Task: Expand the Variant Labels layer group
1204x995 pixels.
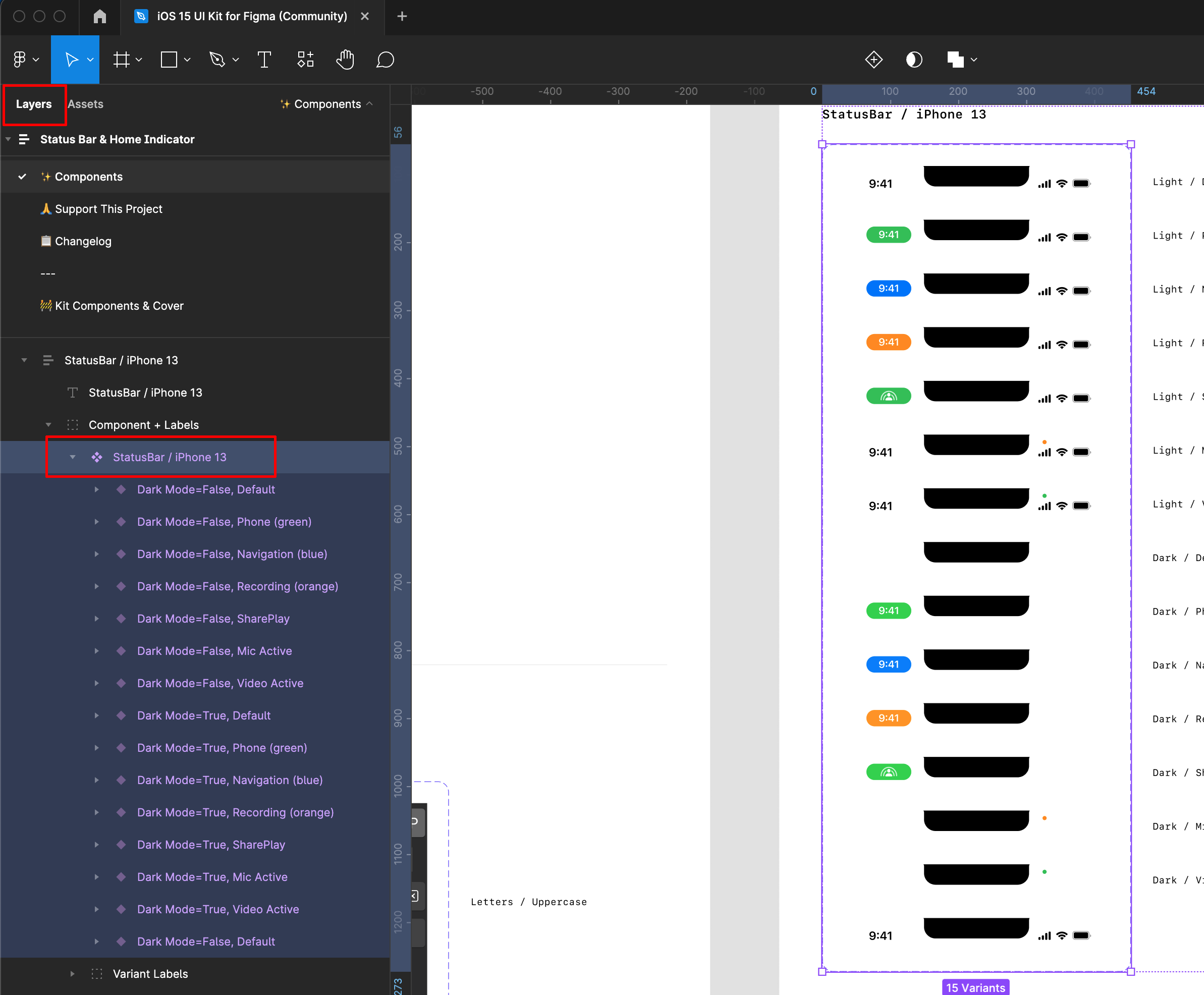Action: tap(72, 974)
